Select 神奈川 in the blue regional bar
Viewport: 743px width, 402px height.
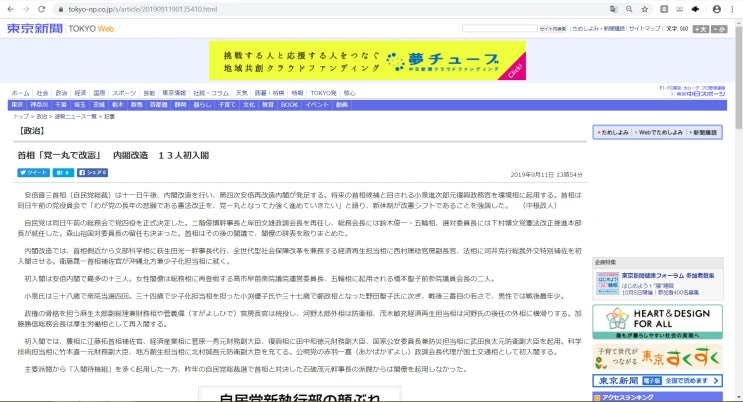[x=39, y=105]
